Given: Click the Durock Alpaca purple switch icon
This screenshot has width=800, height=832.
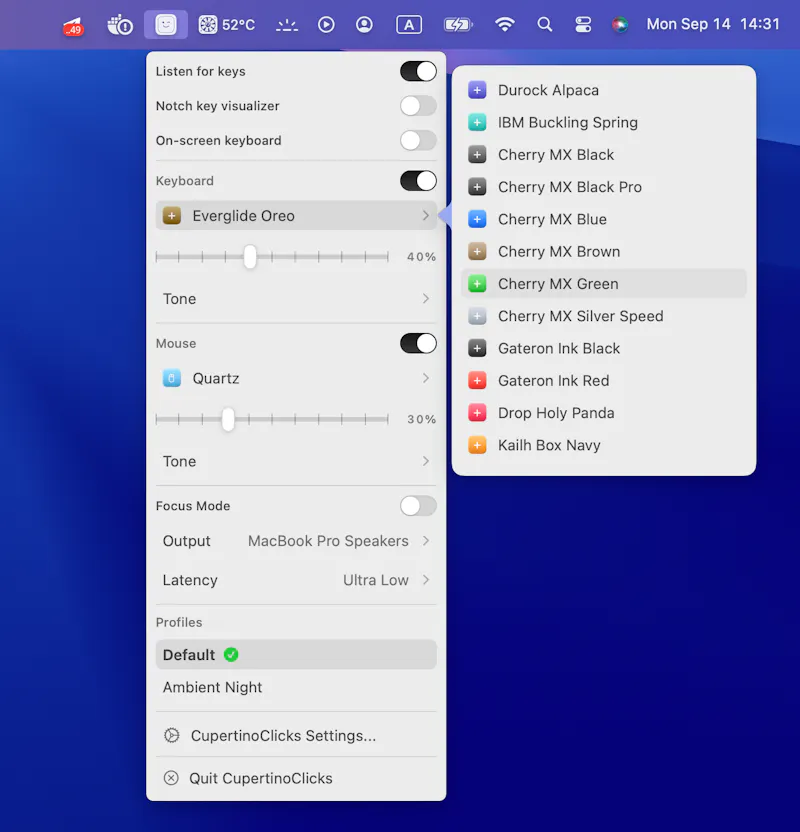Looking at the screenshot, I should [x=477, y=90].
